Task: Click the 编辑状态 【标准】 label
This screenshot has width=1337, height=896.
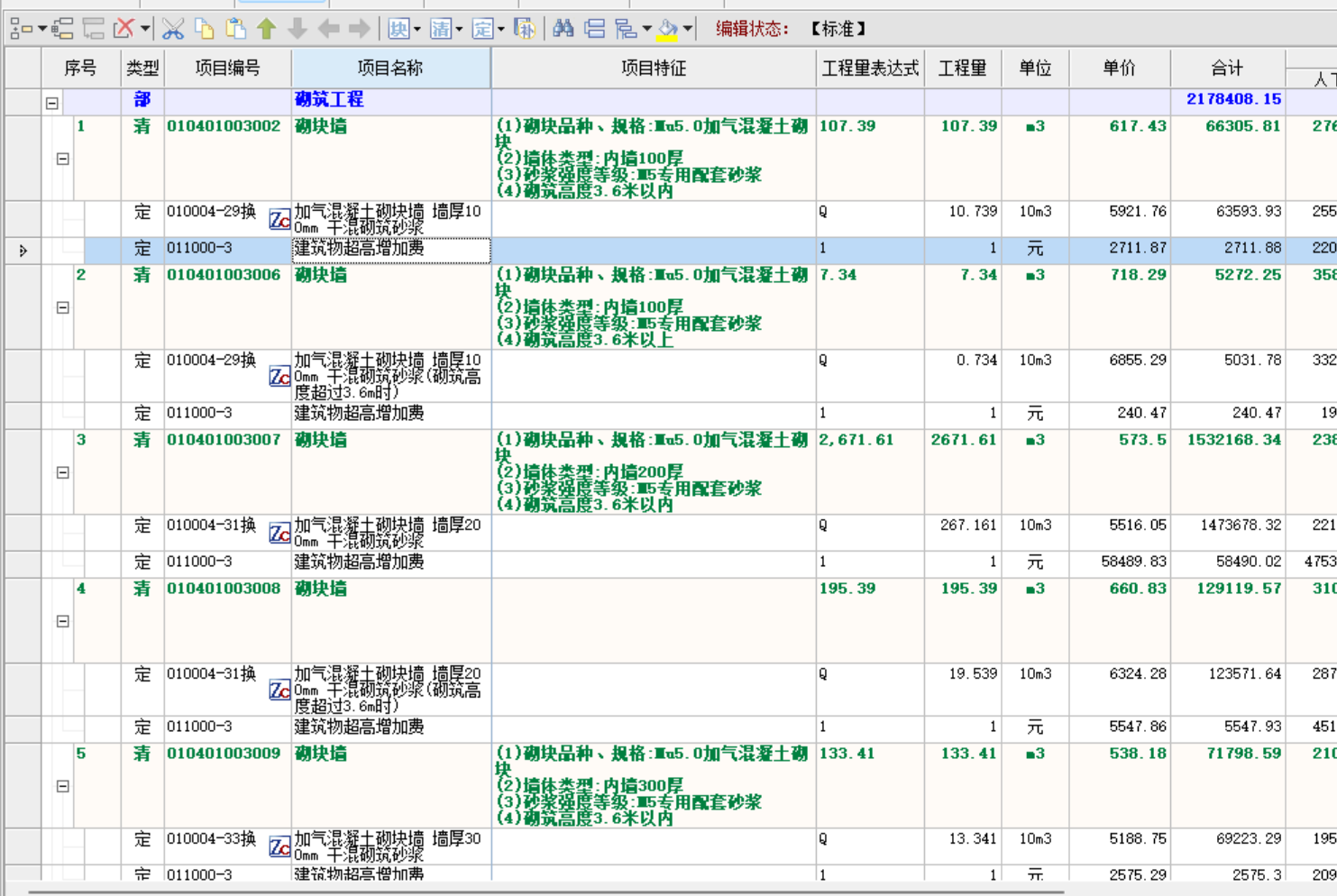Action: [792, 29]
